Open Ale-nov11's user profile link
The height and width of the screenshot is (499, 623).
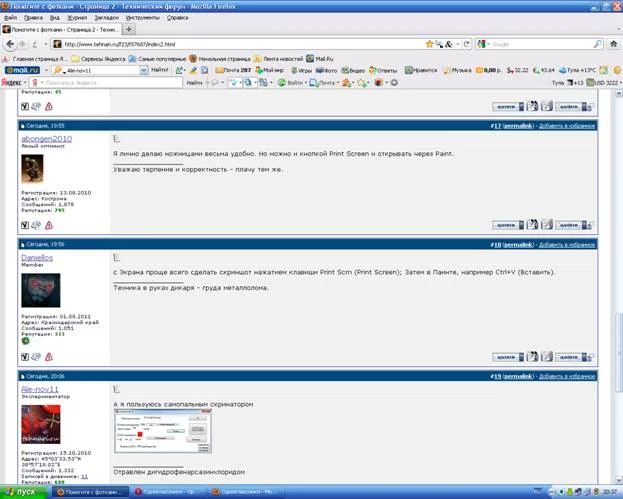pyautogui.click(x=40, y=389)
